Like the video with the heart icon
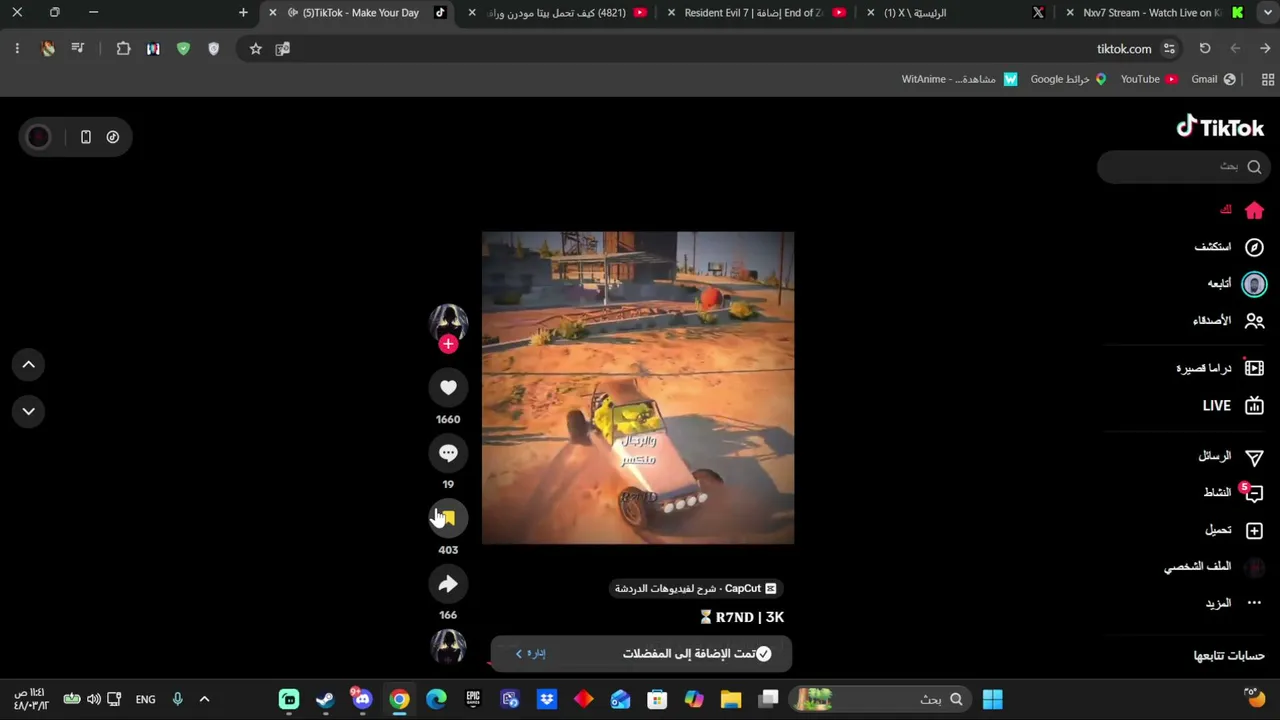Image resolution: width=1280 pixels, height=720 pixels. tap(448, 387)
